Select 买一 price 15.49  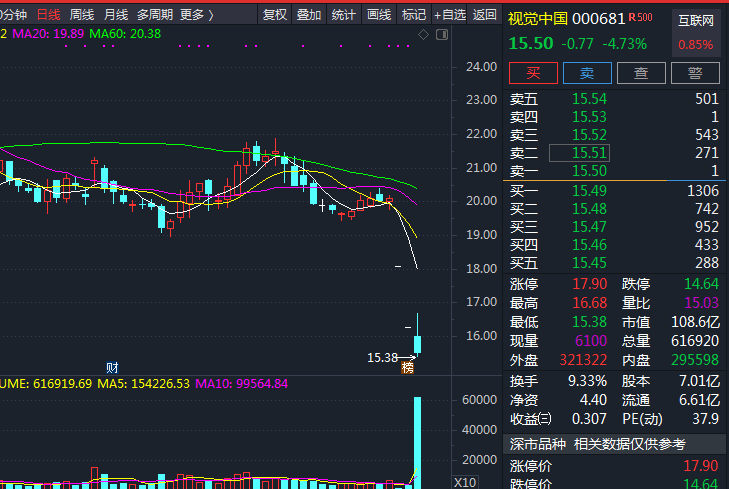(589, 191)
